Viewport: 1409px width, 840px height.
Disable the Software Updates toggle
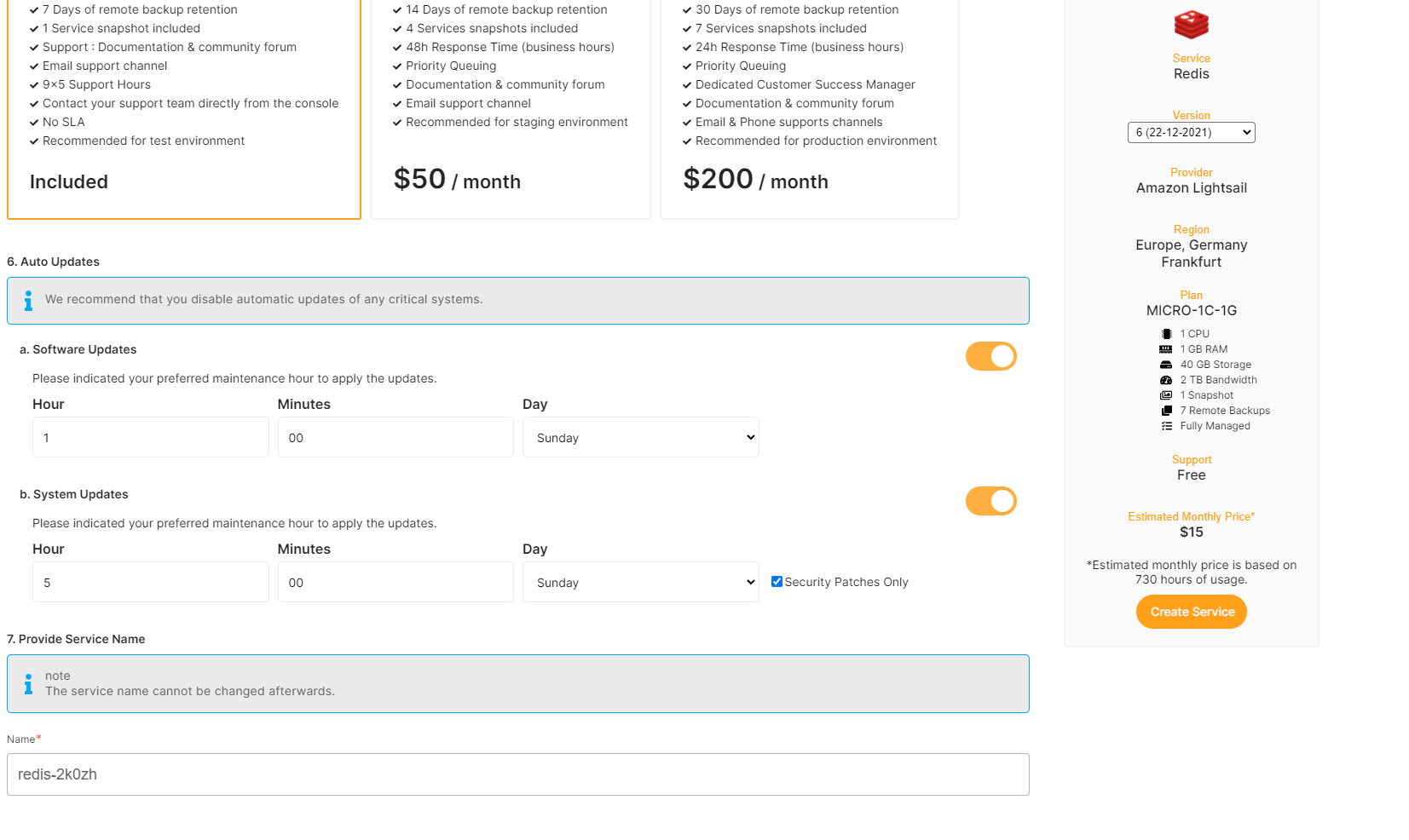(990, 356)
